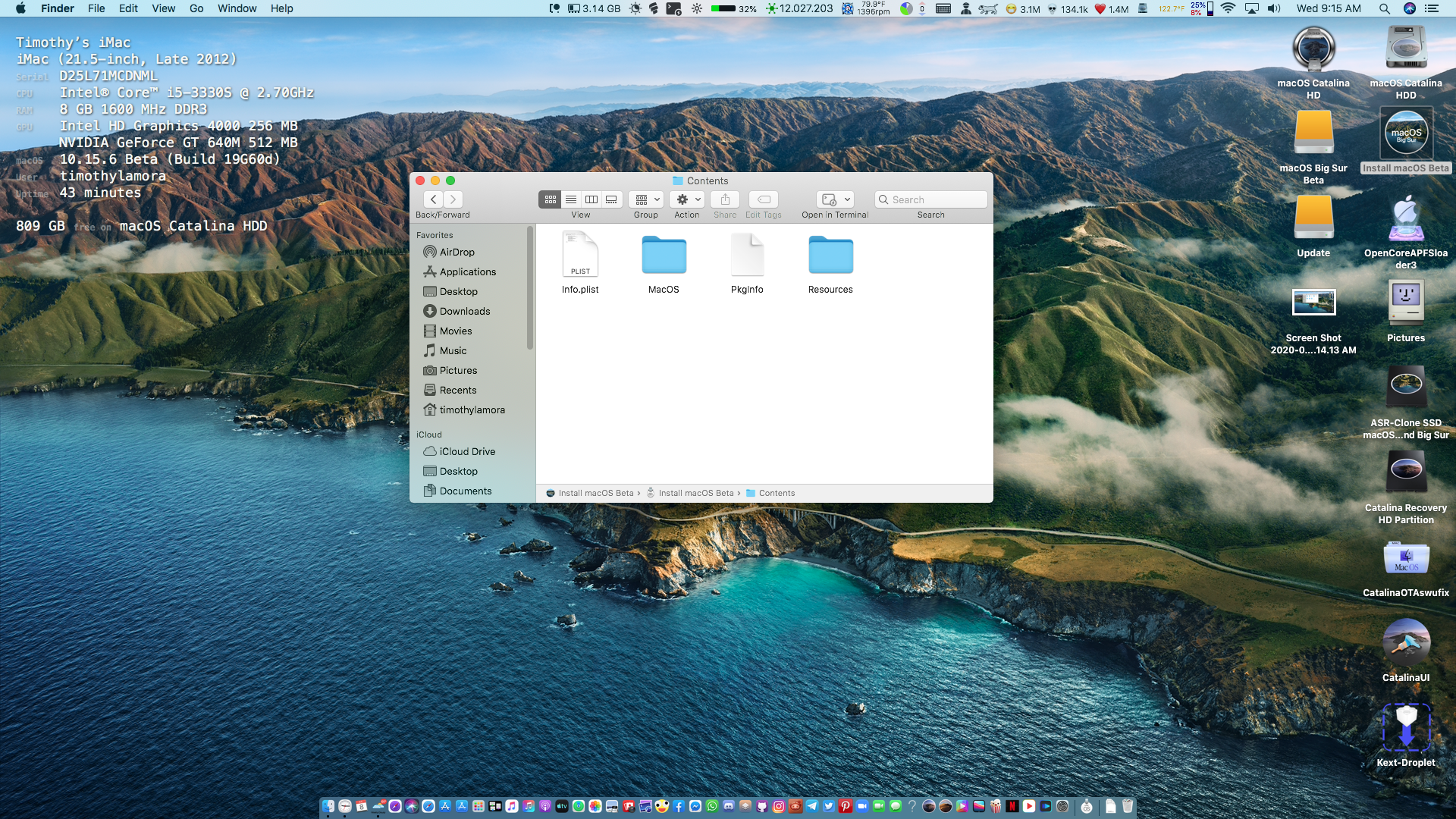The image size is (1456, 819).
Task: Open Downloads from the sidebar
Action: coord(464,311)
